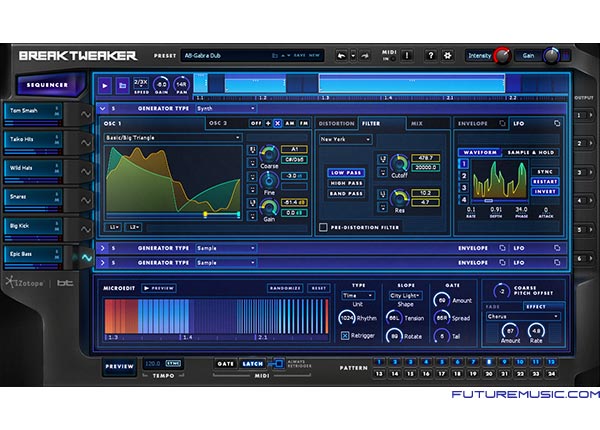
Task: Click the modulation icon above oscillator Gain knob
Action: coord(253,203)
